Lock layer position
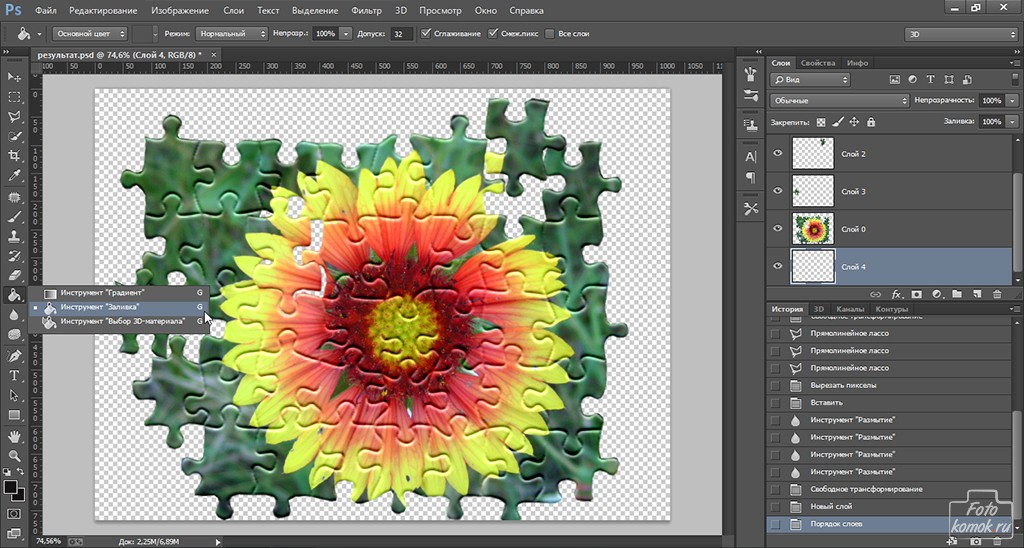Image resolution: width=1024 pixels, height=548 pixels. (854, 122)
